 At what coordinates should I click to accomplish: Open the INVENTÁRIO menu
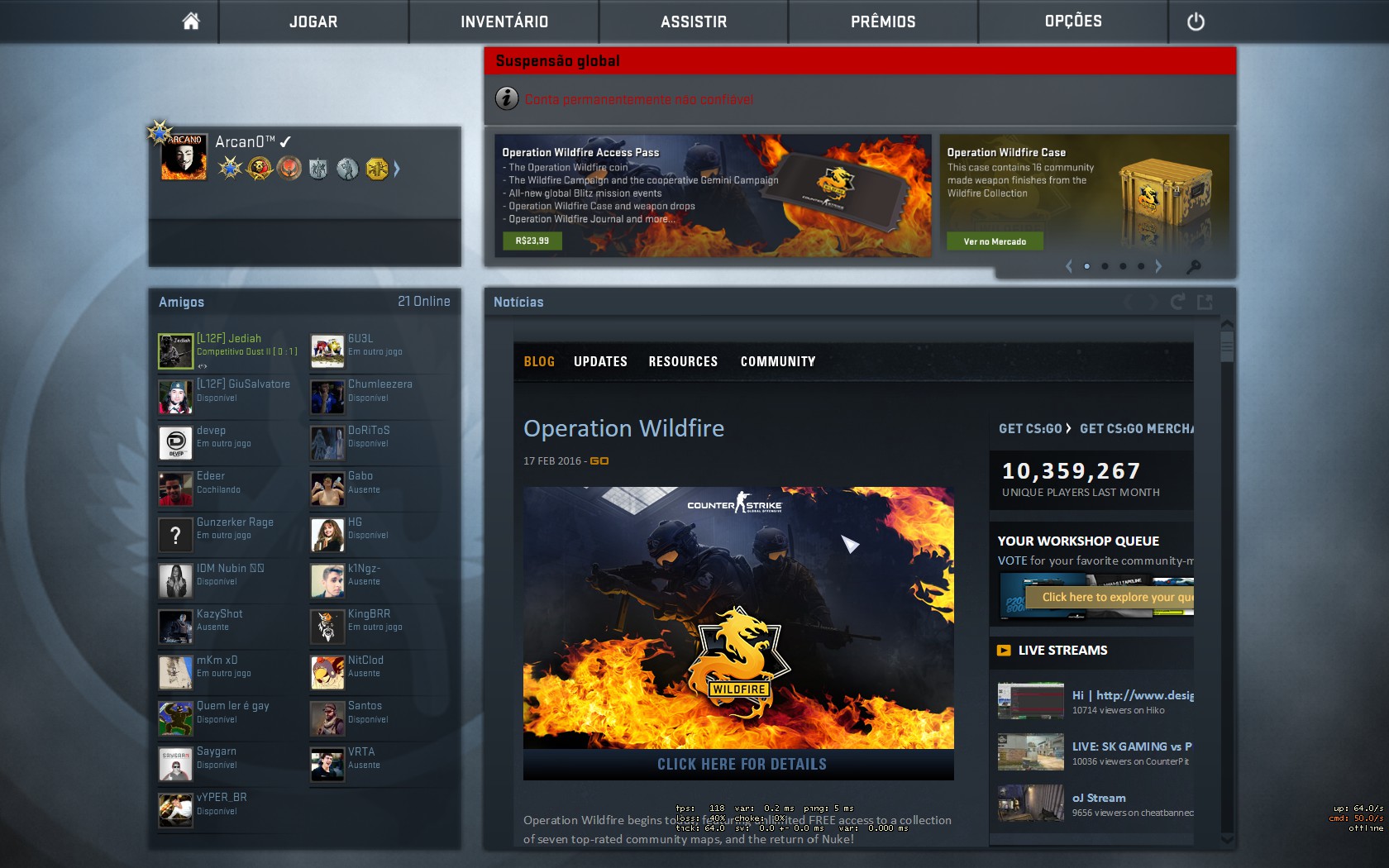pyautogui.click(x=504, y=21)
